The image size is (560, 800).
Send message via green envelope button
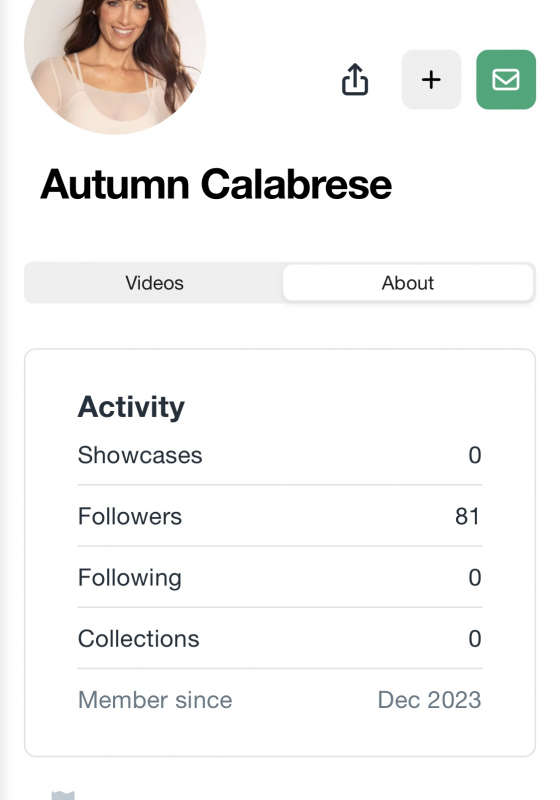506,80
